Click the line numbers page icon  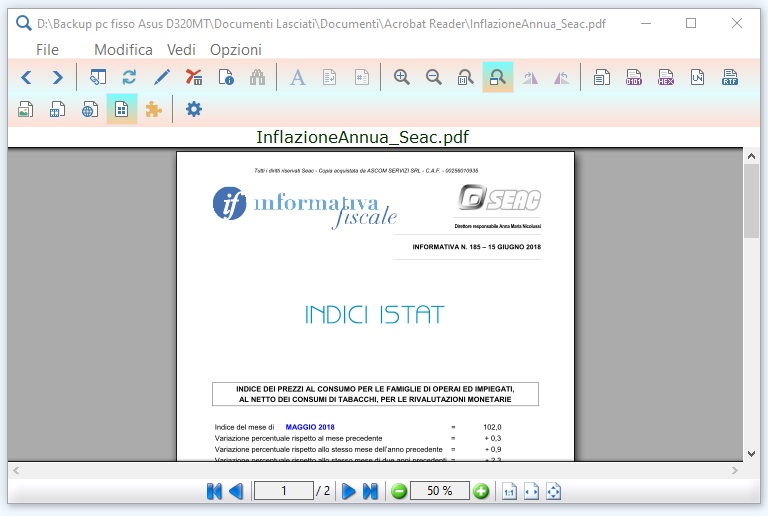(362, 77)
